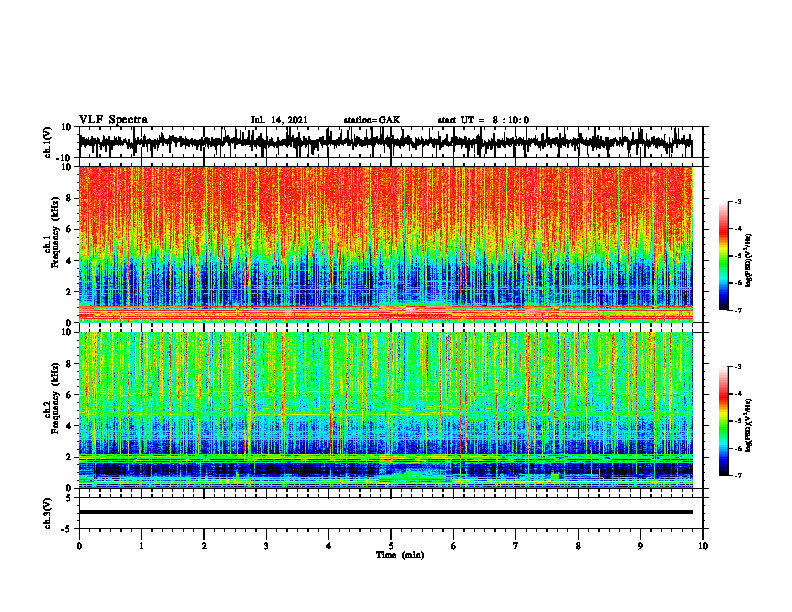Screen dimensions: 792x612
Task: Click the "-3" label on the ch.2 colorbar
Action: tap(738, 367)
